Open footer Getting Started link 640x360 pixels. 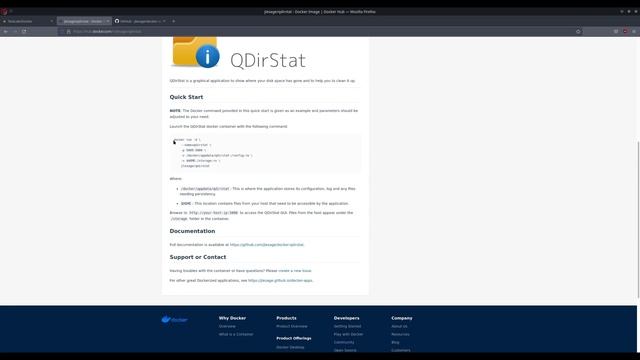(x=347, y=327)
